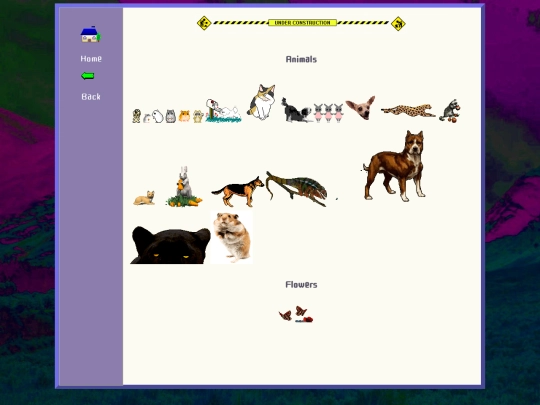Select the Animals heading text
Screen dimensions: 540x405
pyautogui.click(x=301, y=59)
